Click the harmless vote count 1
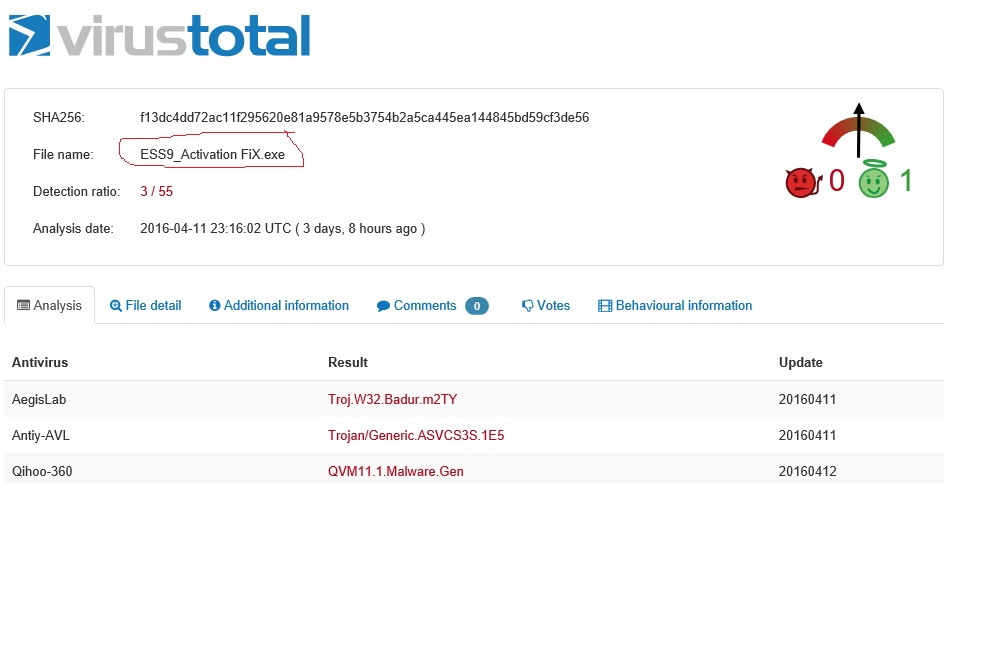985x667 pixels. (x=906, y=181)
